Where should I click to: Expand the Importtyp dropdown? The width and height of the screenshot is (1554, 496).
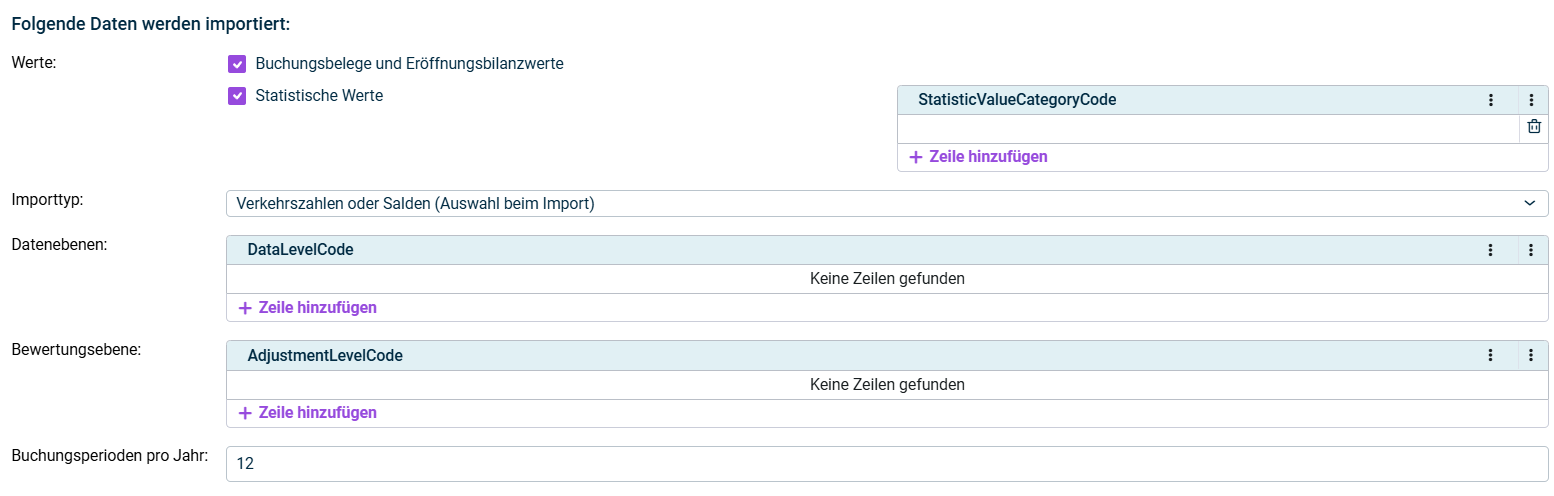(x=886, y=204)
